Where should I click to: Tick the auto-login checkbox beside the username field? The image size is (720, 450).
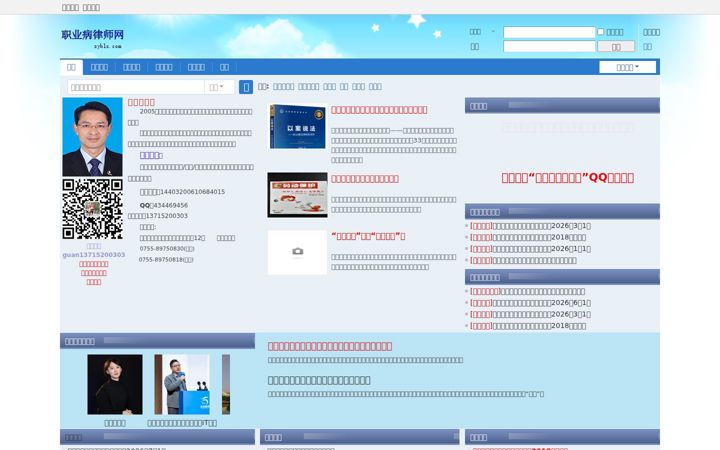pyautogui.click(x=601, y=32)
